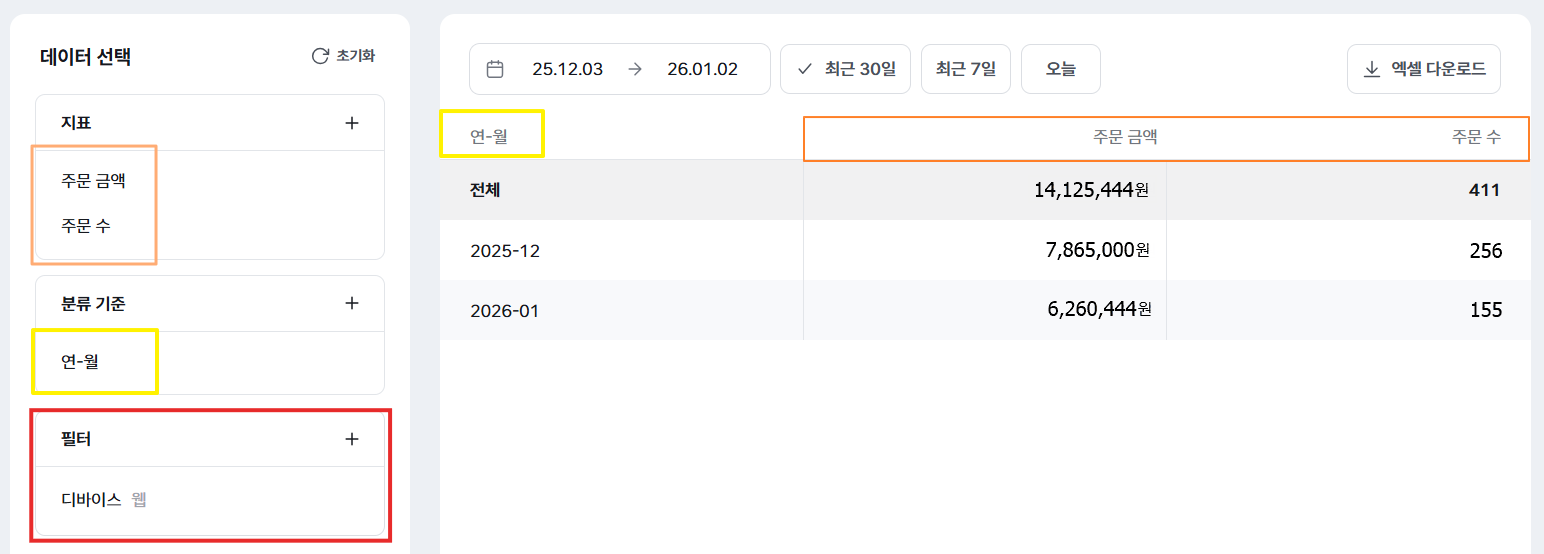The height and width of the screenshot is (554, 1544).
Task: Select 주문 수 in the 지표 list
Action: pyautogui.click(x=86, y=226)
